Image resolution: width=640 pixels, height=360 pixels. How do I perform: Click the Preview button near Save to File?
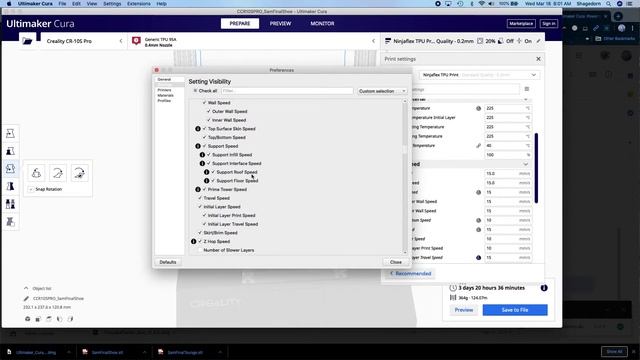tap(464, 310)
